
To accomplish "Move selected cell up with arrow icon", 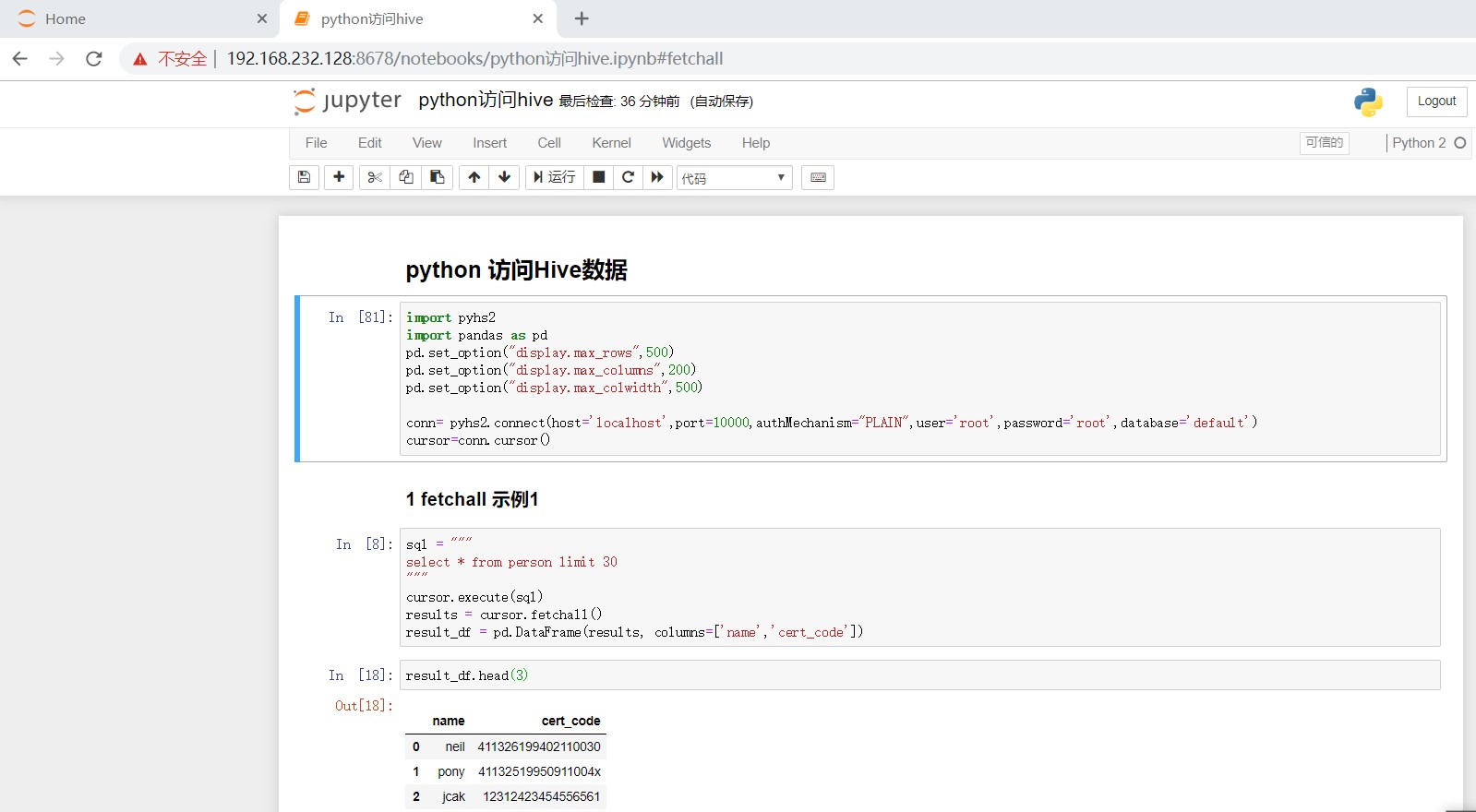I will [x=474, y=177].
